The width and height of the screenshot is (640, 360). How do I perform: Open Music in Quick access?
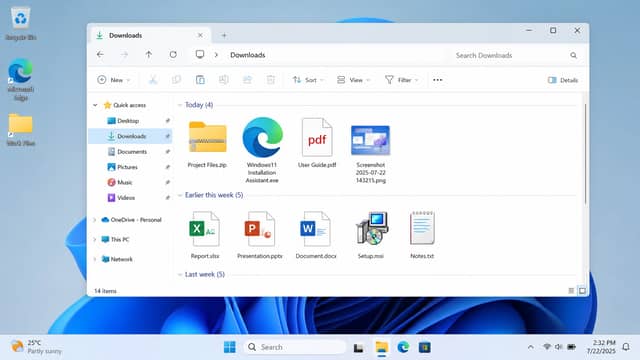pyautogui.click(x=130, y=182)
